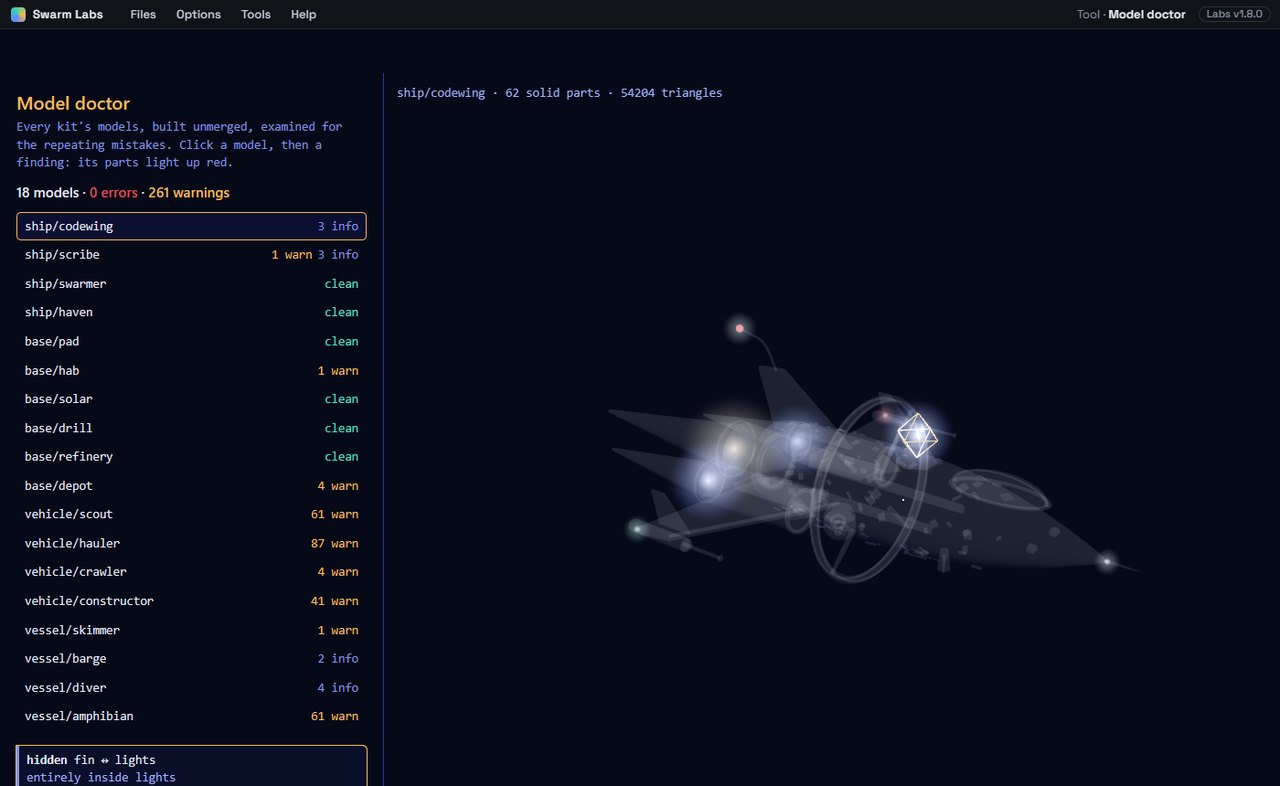Choose the vessel/diver model
The width and height of the screenshot is (1280, 786).
click(192, 687)
